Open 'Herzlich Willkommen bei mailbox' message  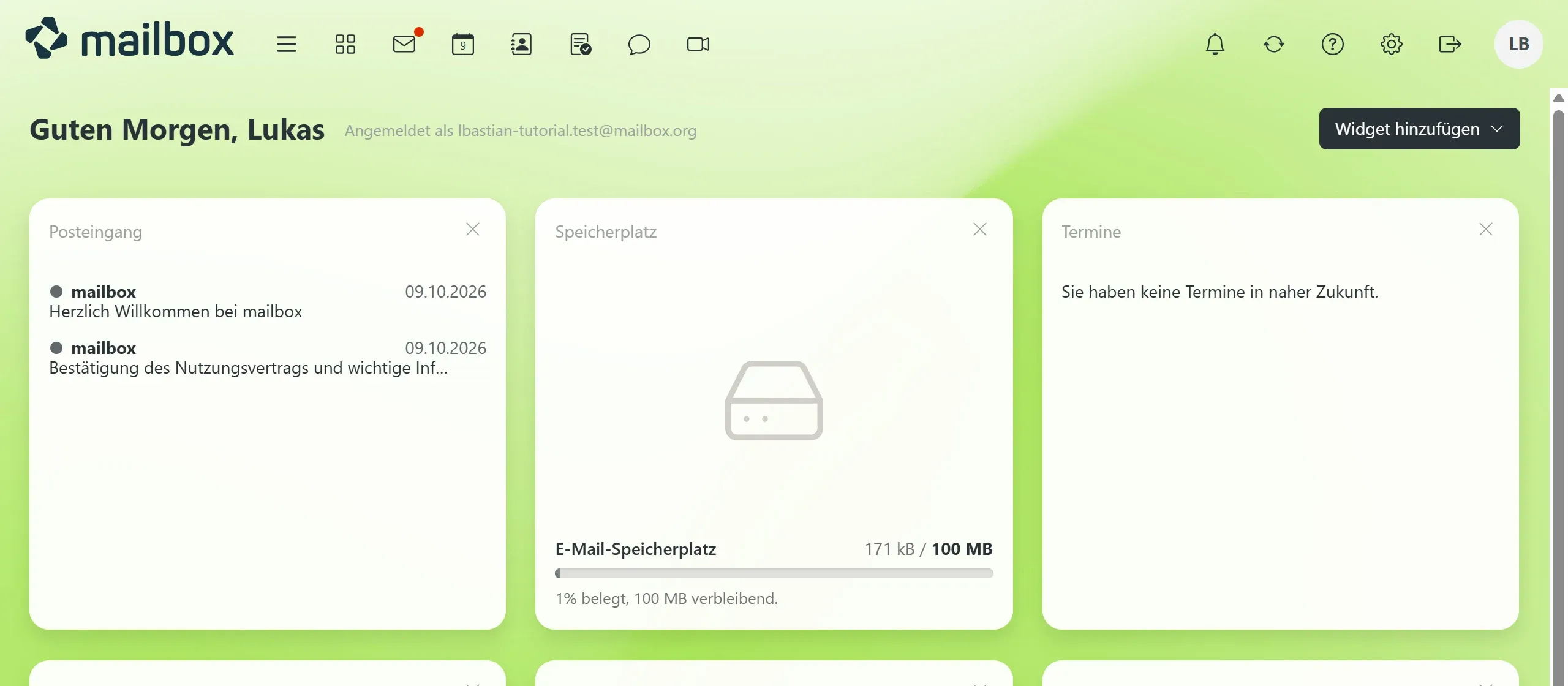coord(268,301)
